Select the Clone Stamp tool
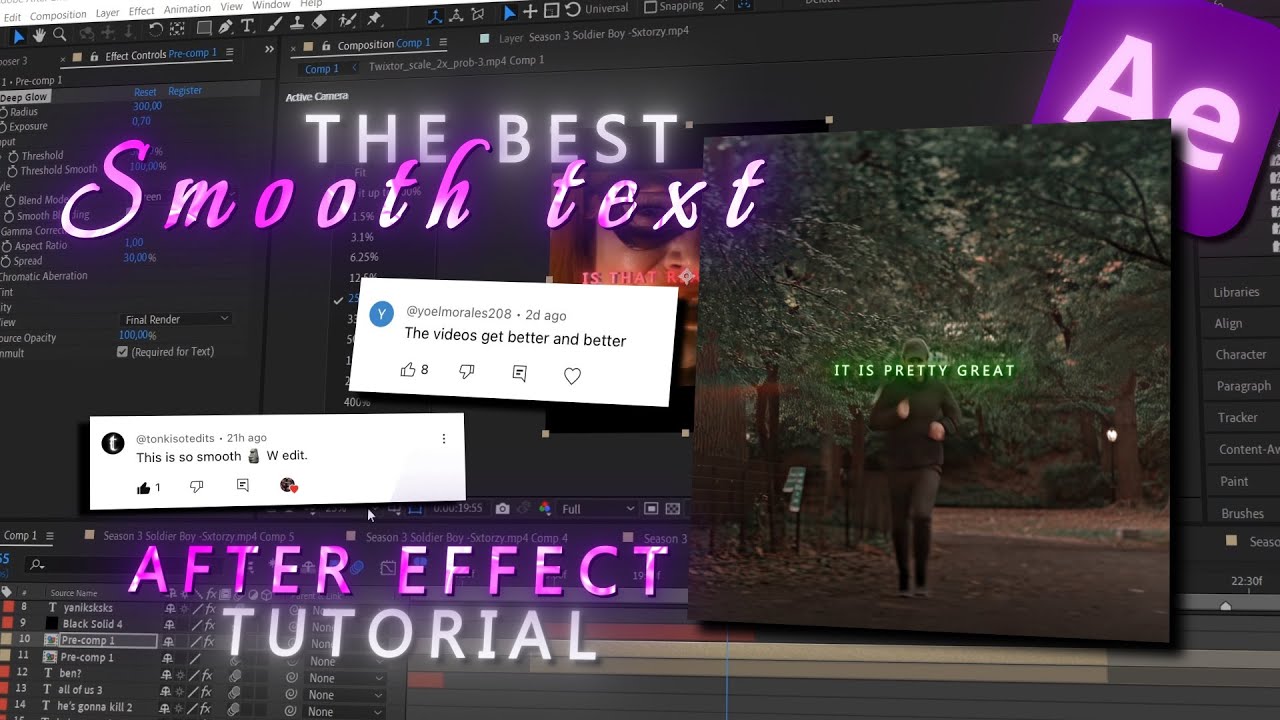The width and height of the screenshot is (1280, 720). [x=297, y=22]
